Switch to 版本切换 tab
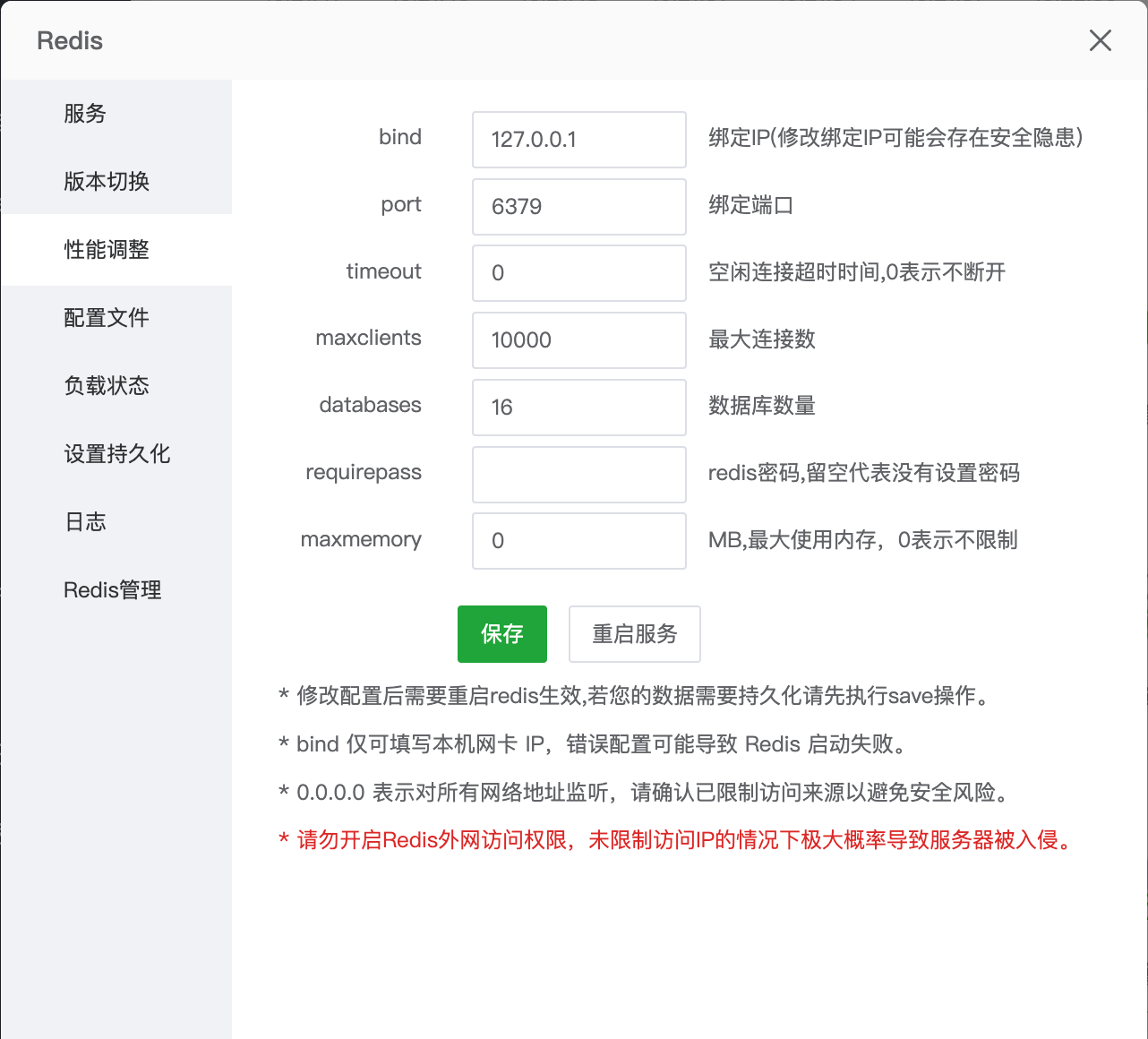The width and height of the screenshot is (1148, 1039). point(116,181)
